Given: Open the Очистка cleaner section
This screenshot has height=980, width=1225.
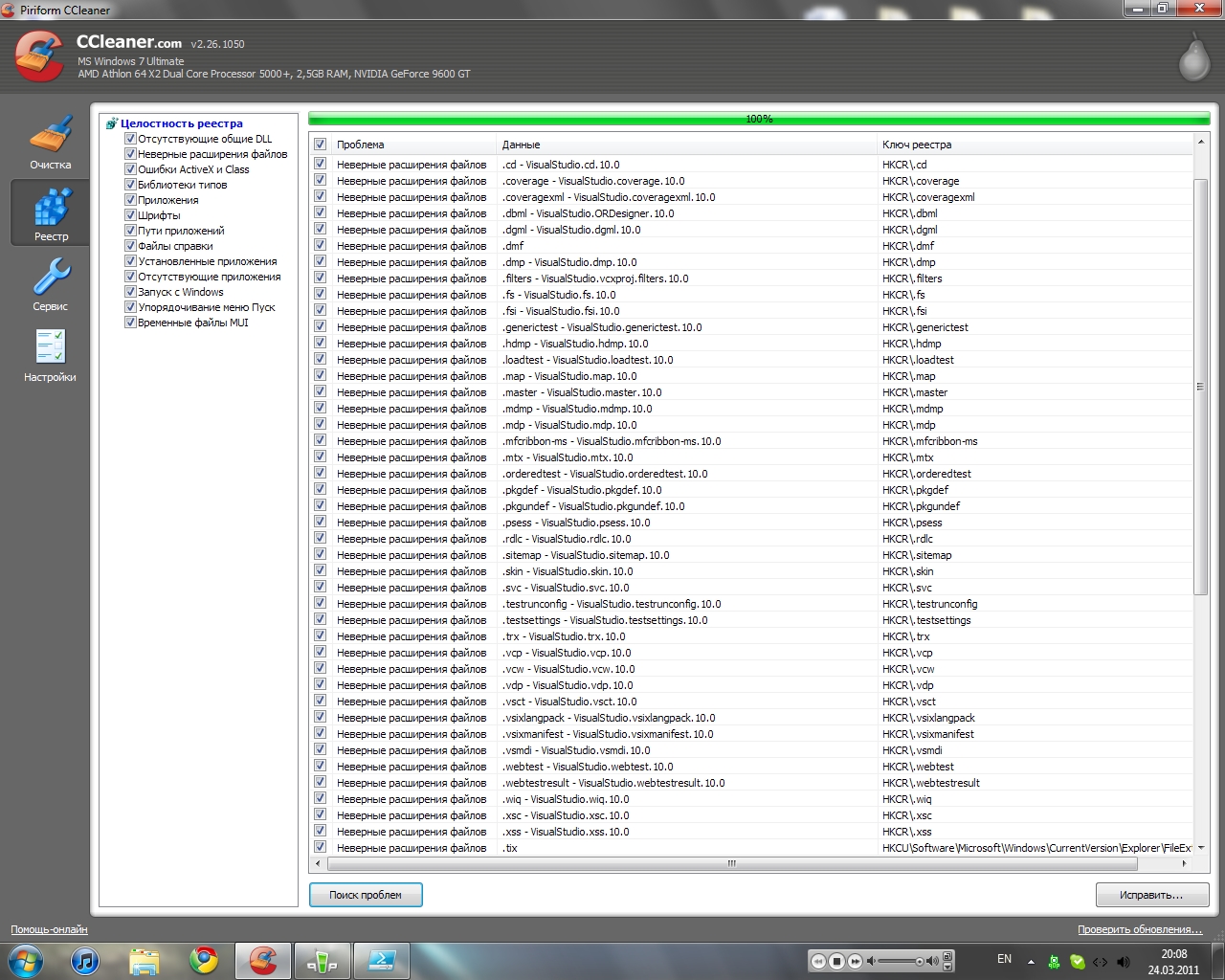Looking at the screenshot, I should [x=51, y=144].
